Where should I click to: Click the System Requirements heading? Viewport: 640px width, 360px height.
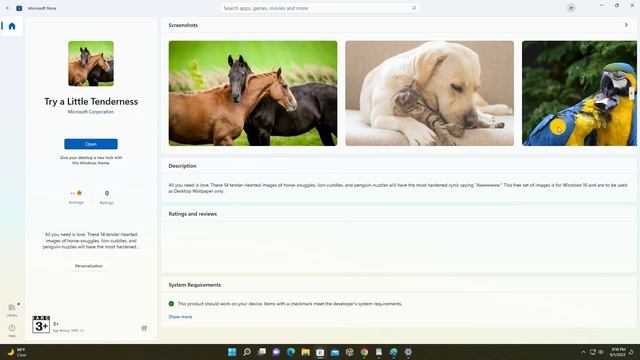(x=195, y=285)
